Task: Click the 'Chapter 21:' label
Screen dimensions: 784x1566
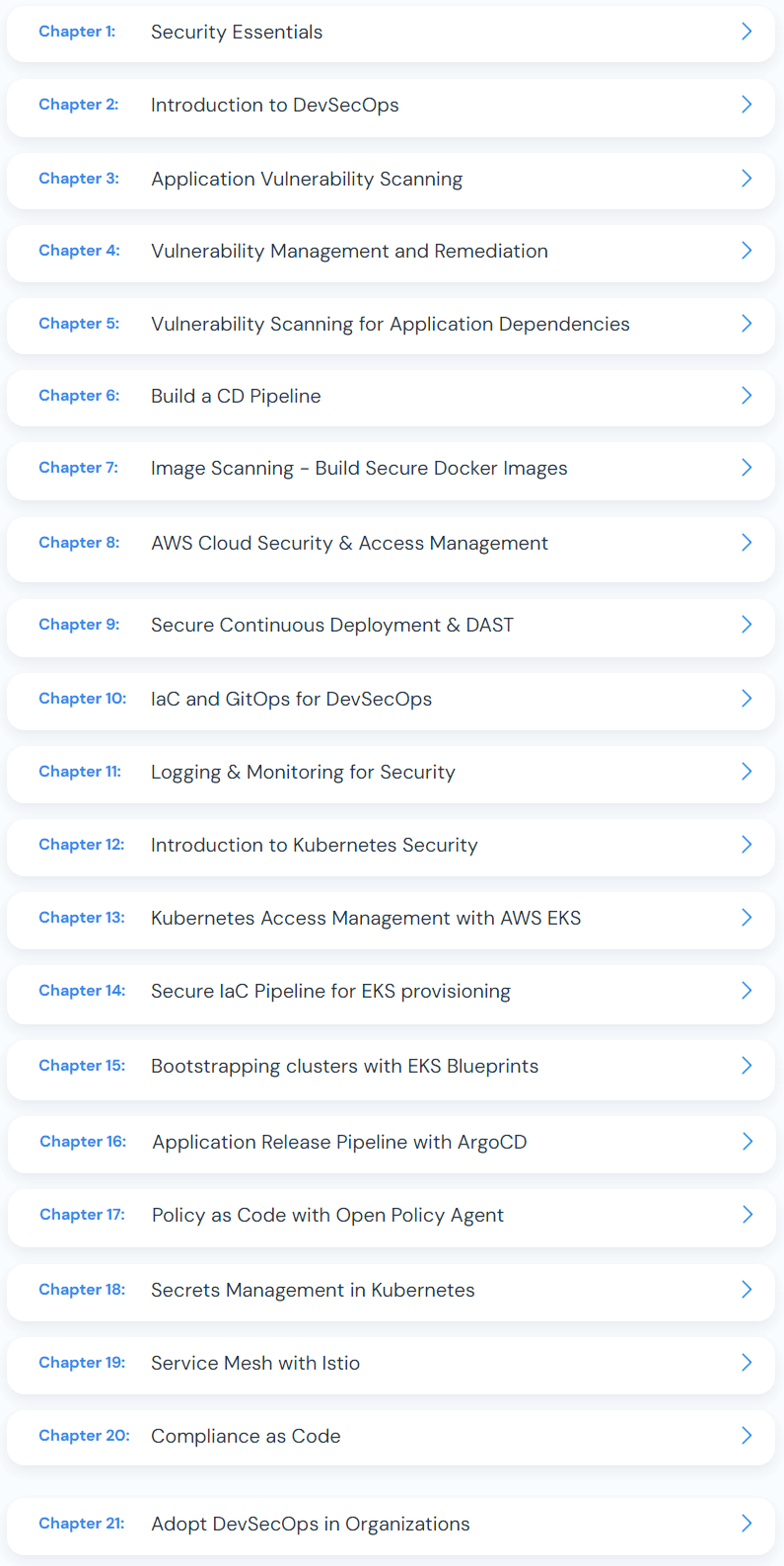Action: pos(82,1524)
